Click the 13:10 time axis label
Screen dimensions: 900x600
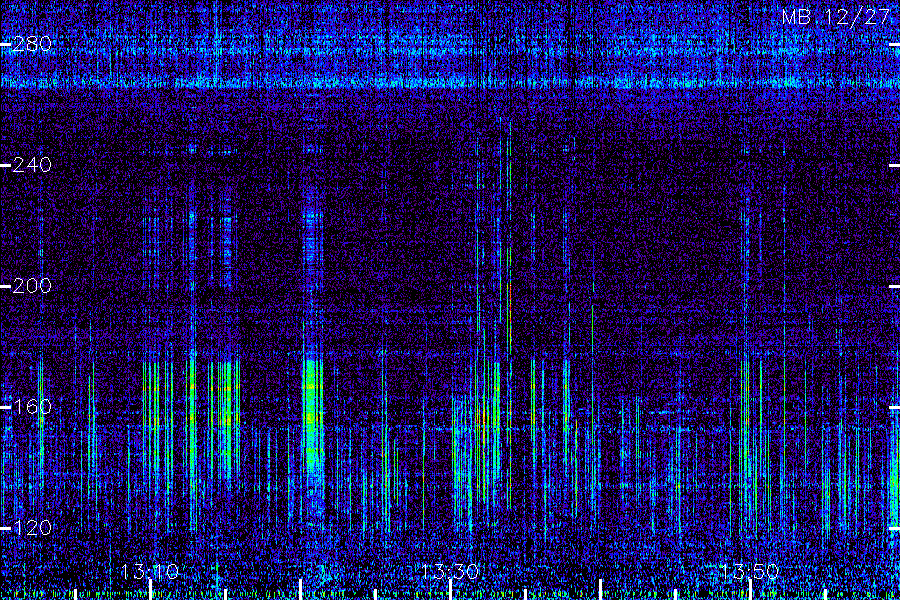pos(150,572)
